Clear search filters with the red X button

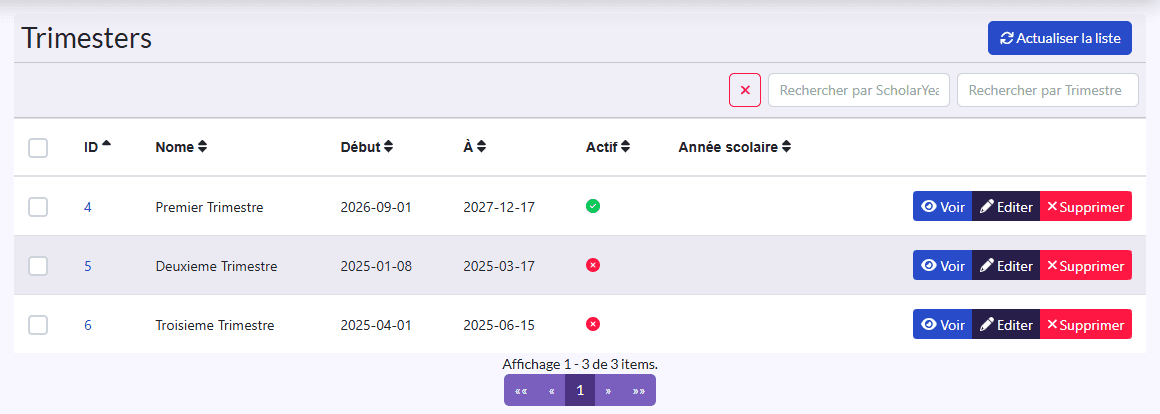(x=745, y=90)
